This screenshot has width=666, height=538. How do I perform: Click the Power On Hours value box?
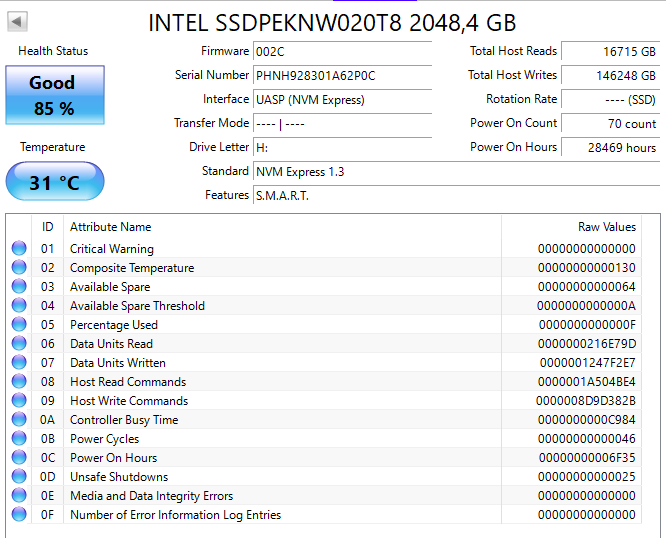610,148
